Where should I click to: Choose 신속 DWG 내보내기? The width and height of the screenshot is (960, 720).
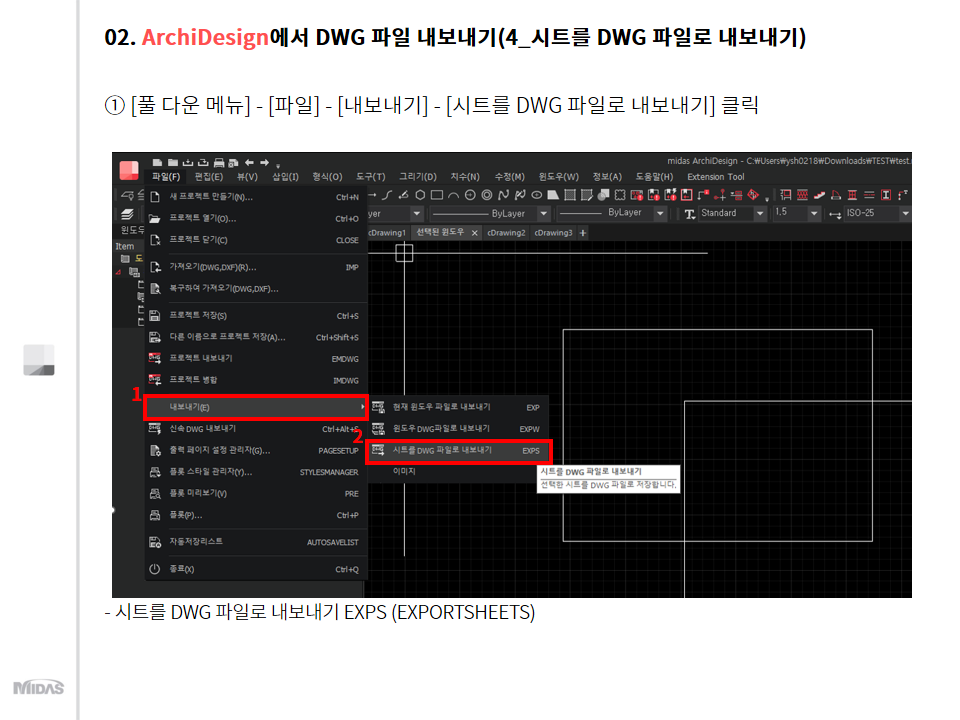pyautogui.click(x=257, y=429)
